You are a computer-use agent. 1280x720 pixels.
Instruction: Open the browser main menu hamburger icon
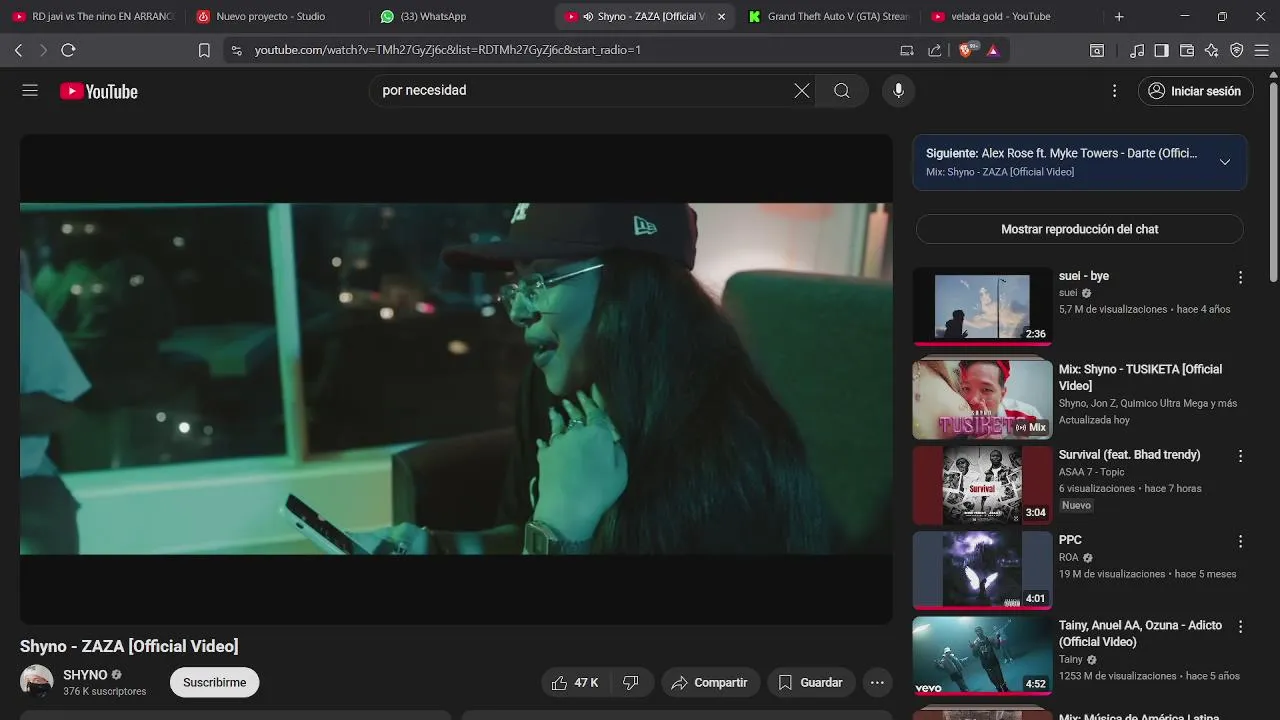pyautogui.click(x=1262, y=50)
